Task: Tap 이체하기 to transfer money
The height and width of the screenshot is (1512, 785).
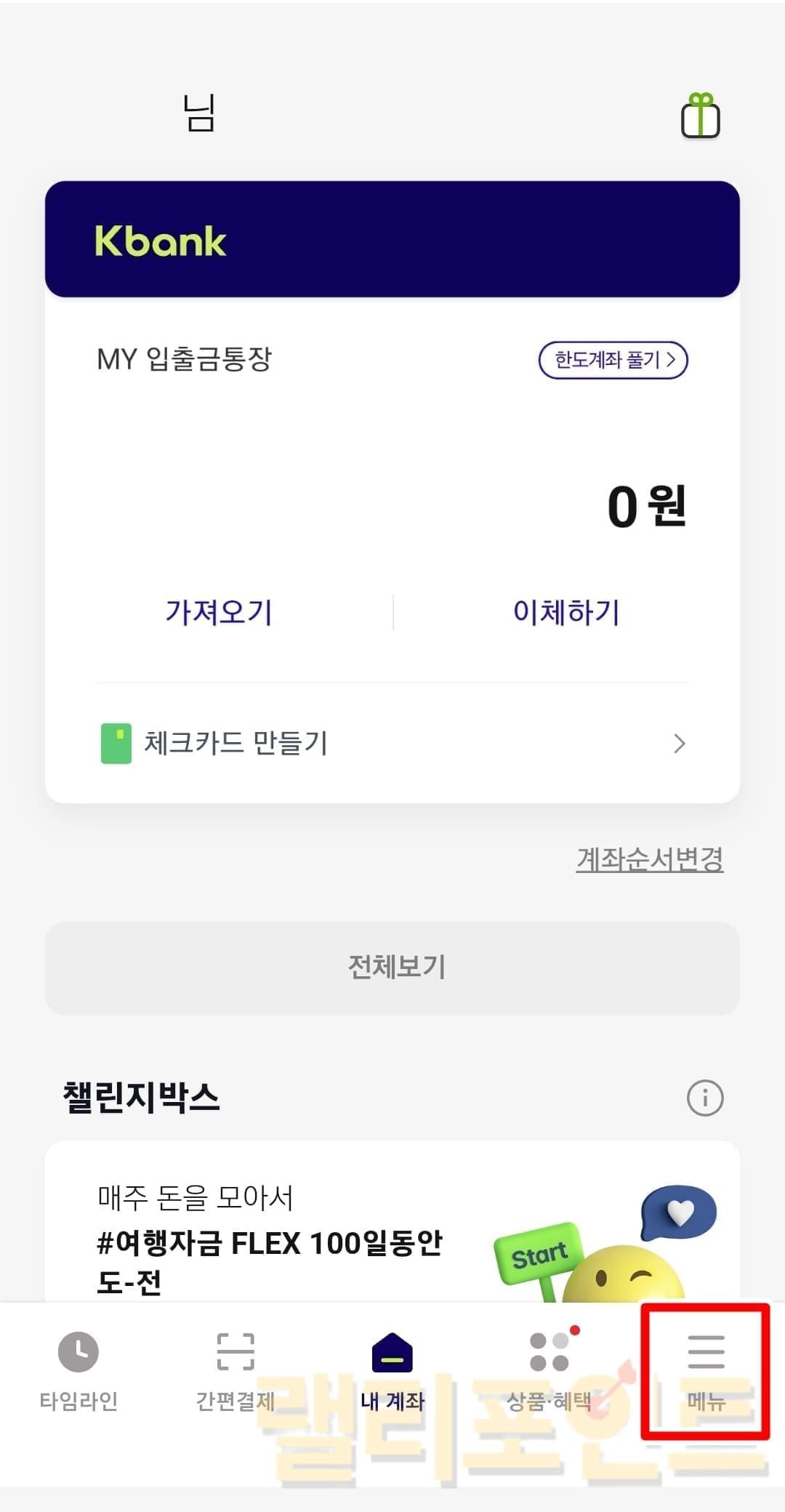Action: point(566,612)
